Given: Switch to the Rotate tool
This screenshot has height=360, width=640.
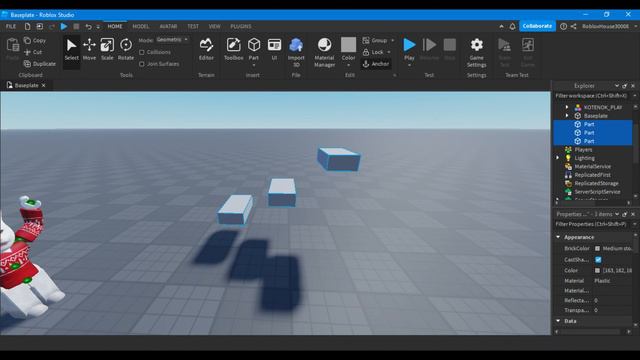Looking at the screenshot, I should 126,49.
